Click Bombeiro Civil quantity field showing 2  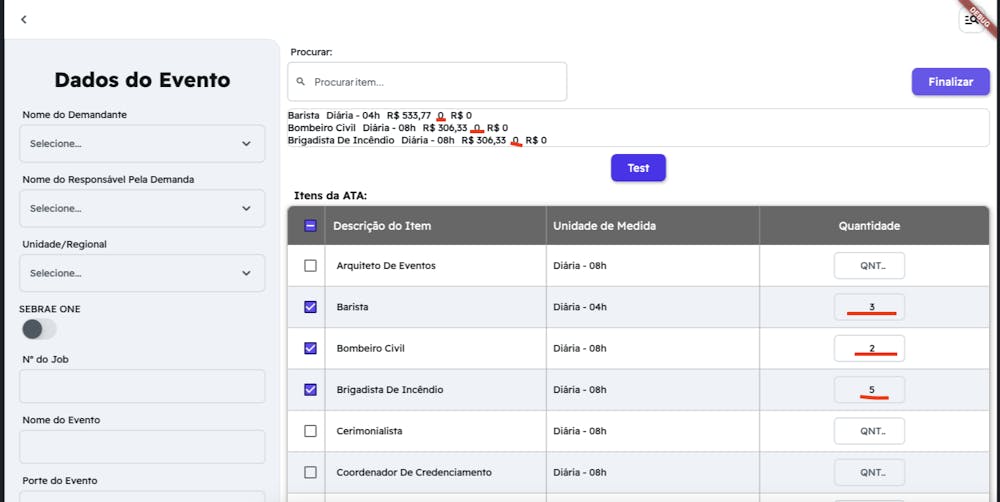[x=869, y=348]
